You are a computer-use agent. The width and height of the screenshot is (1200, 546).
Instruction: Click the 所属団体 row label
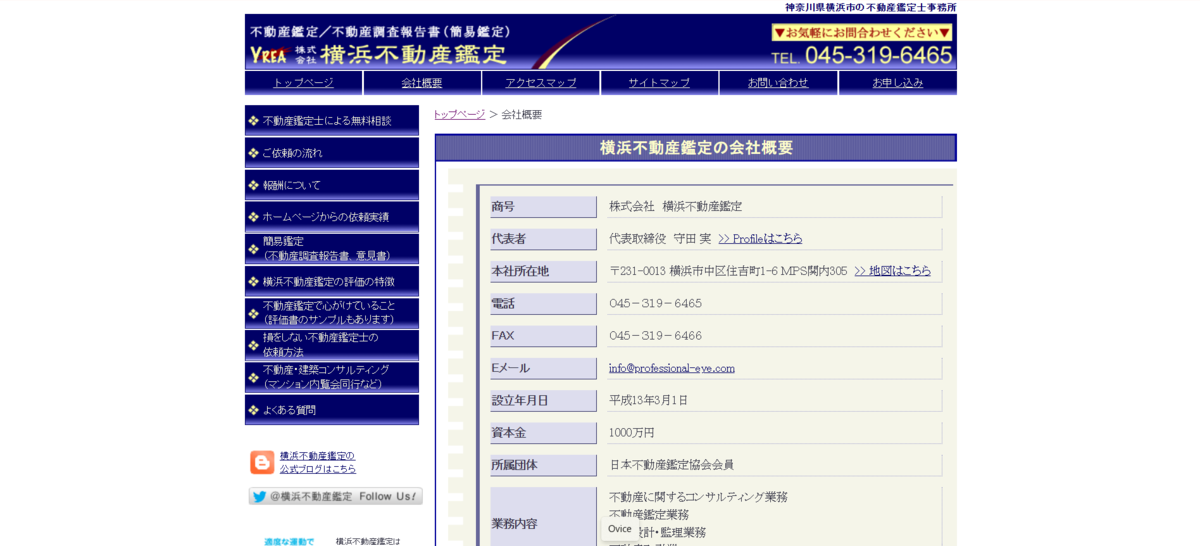(x=543, y=465)
